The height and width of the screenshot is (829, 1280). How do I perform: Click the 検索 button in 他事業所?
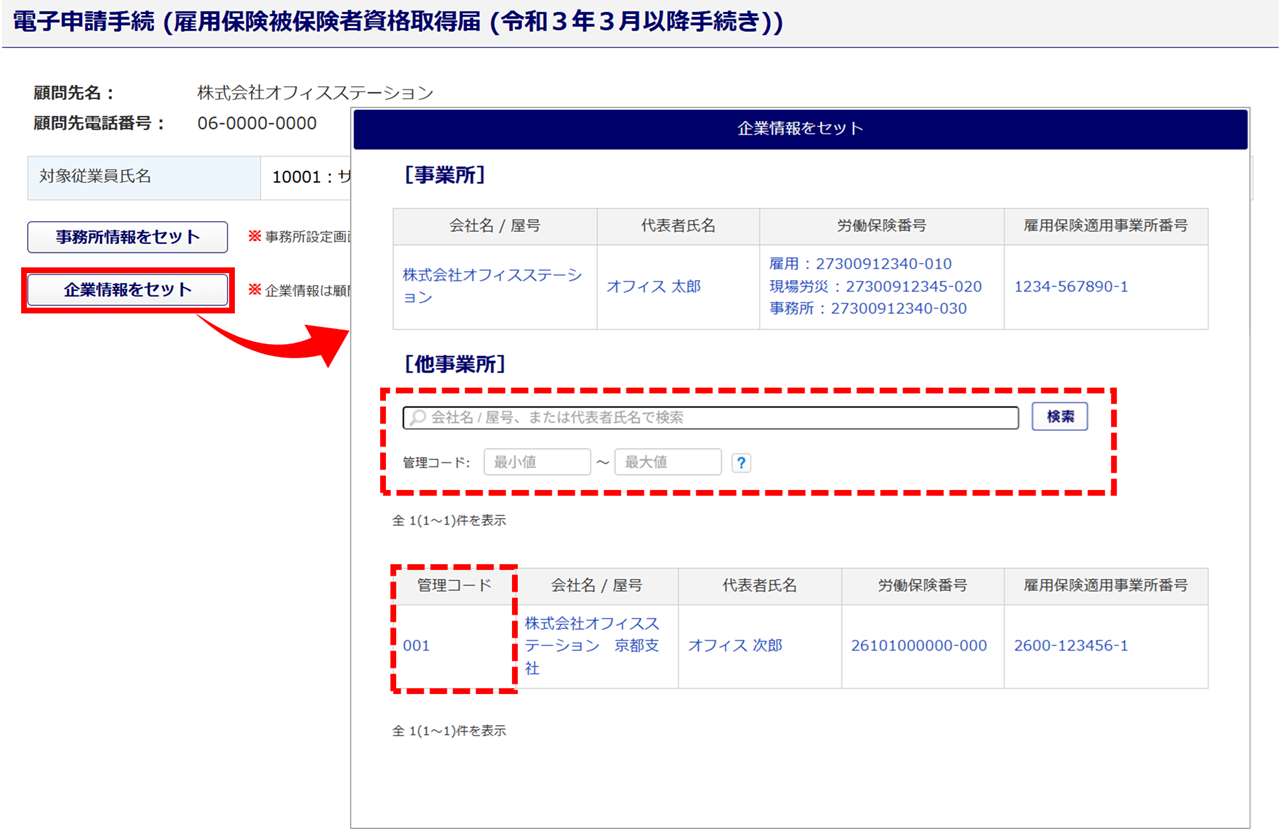tap(1060, 417)
